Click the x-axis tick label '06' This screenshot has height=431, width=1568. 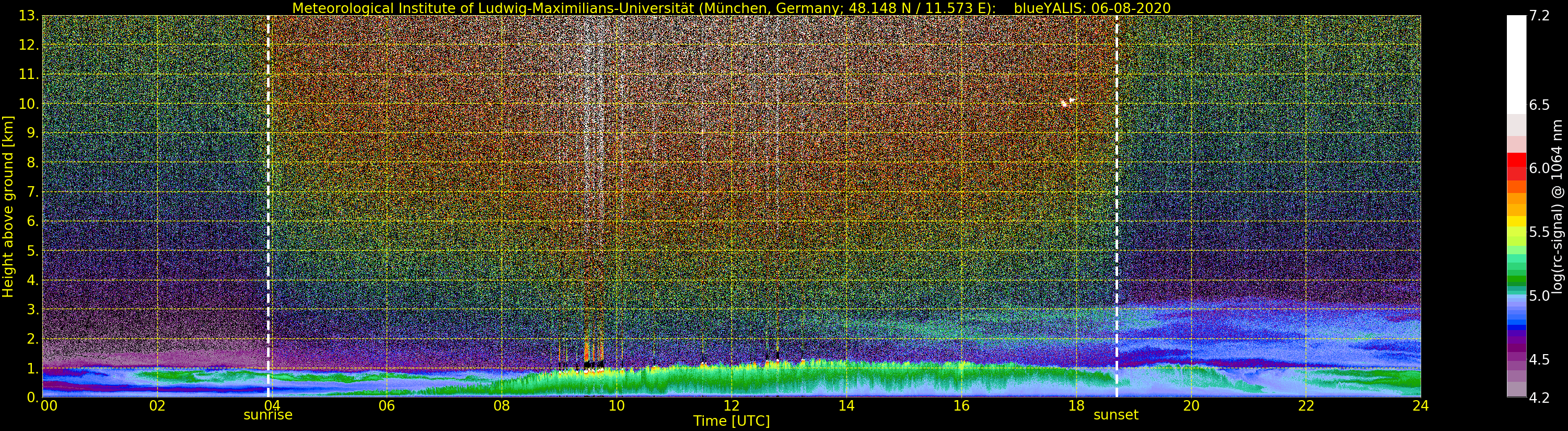click(x=387, y=405)
